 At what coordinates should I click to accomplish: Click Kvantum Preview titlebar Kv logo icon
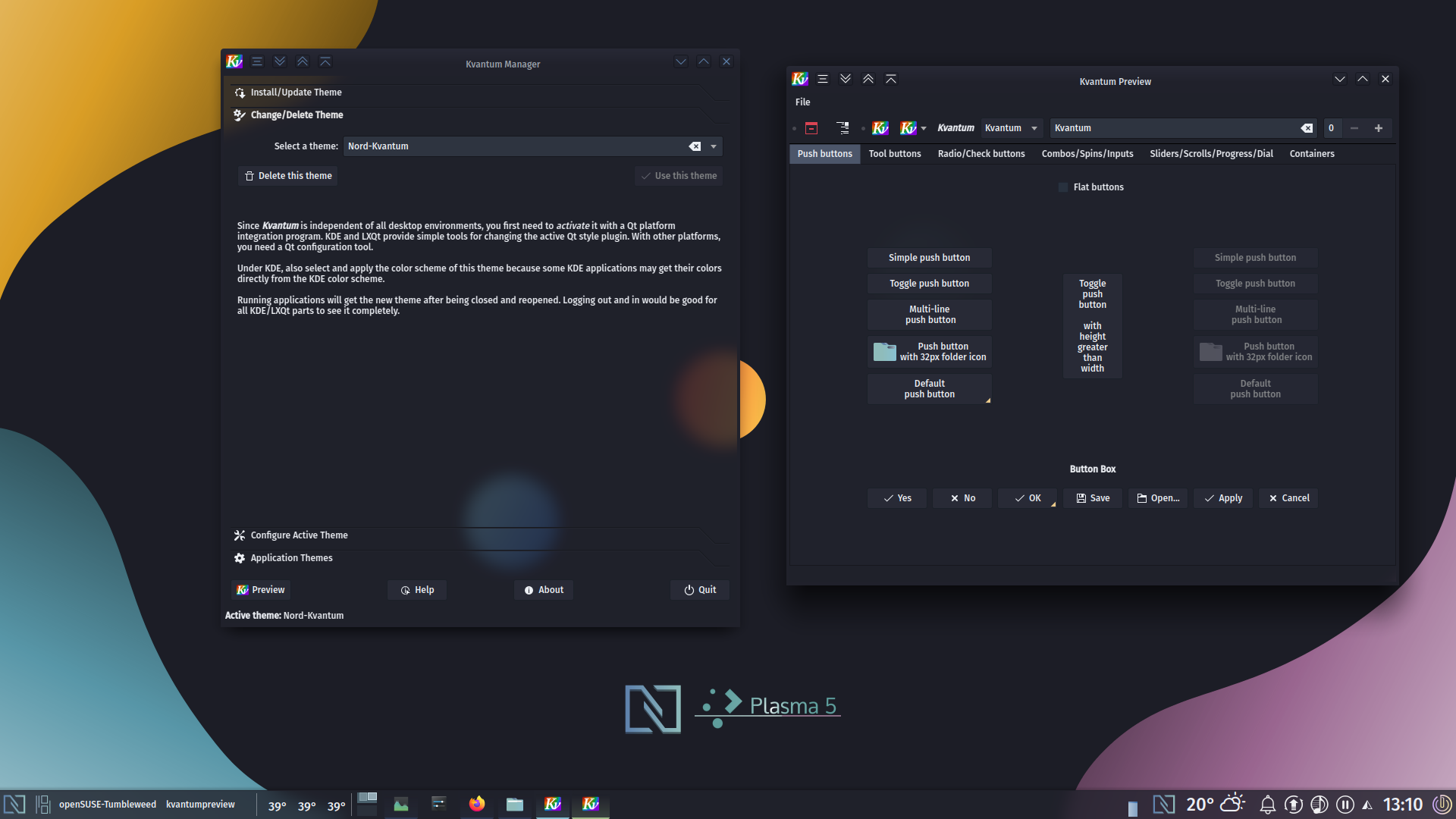[800, 79]
